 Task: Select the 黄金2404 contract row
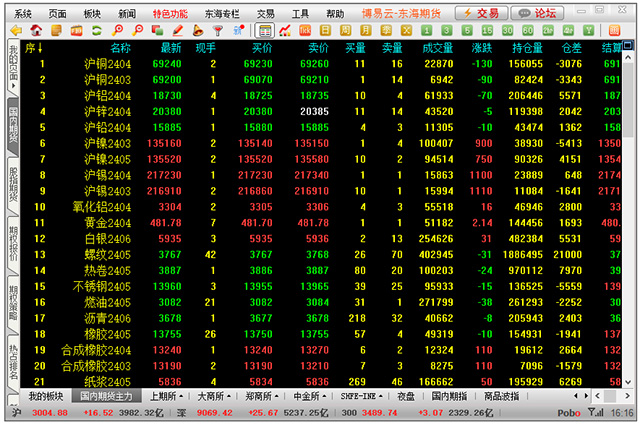pyautogui.click(x=321, y=223)
